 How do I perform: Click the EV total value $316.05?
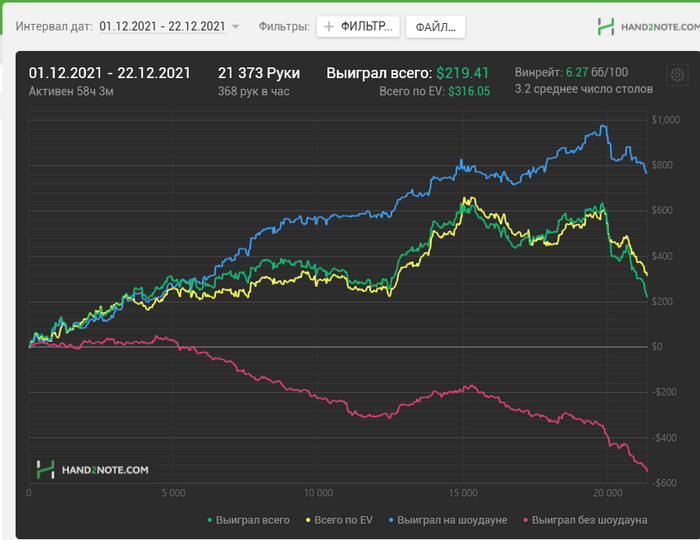469,91
